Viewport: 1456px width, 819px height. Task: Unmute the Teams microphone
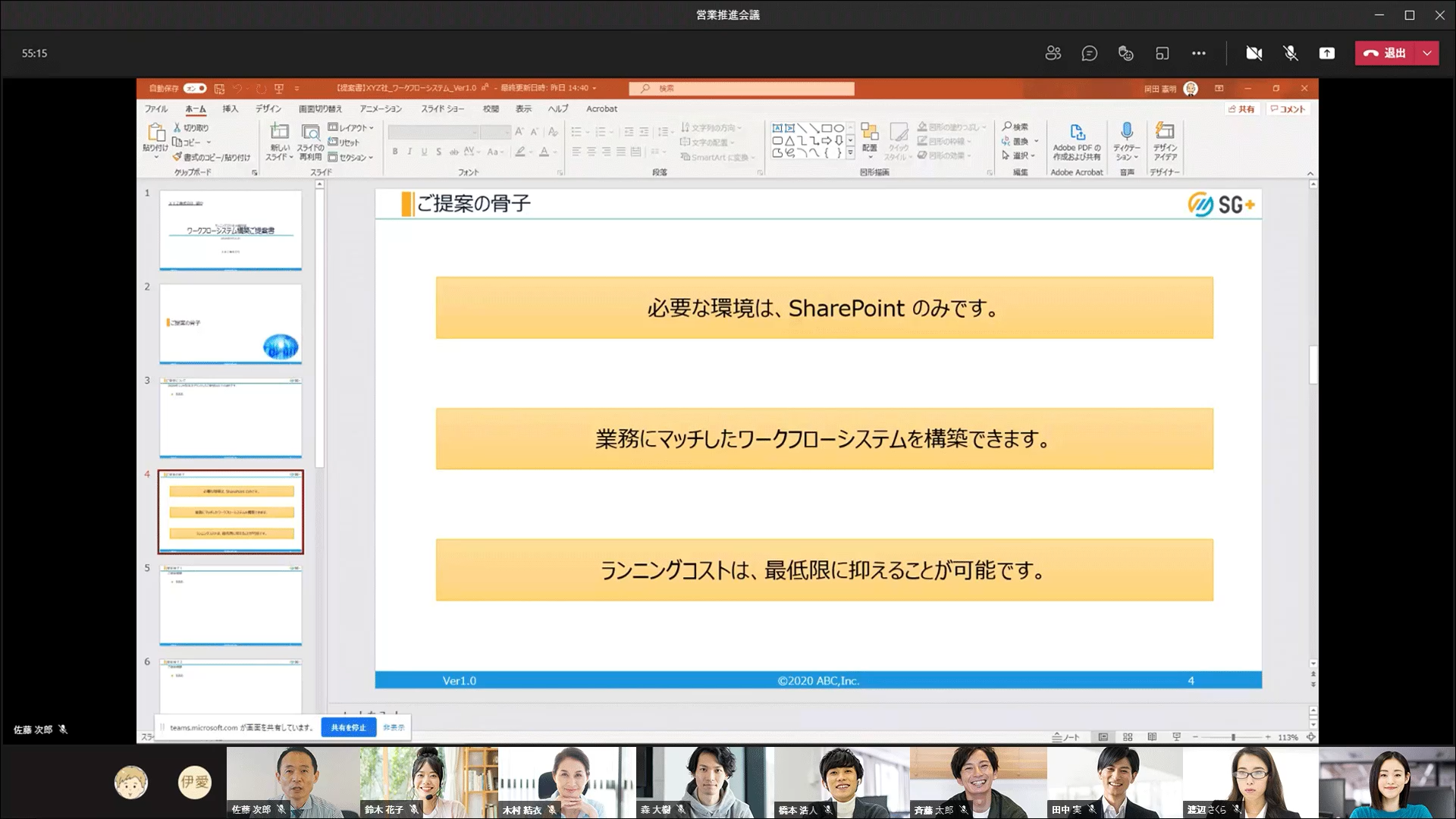coord(1291,53)
